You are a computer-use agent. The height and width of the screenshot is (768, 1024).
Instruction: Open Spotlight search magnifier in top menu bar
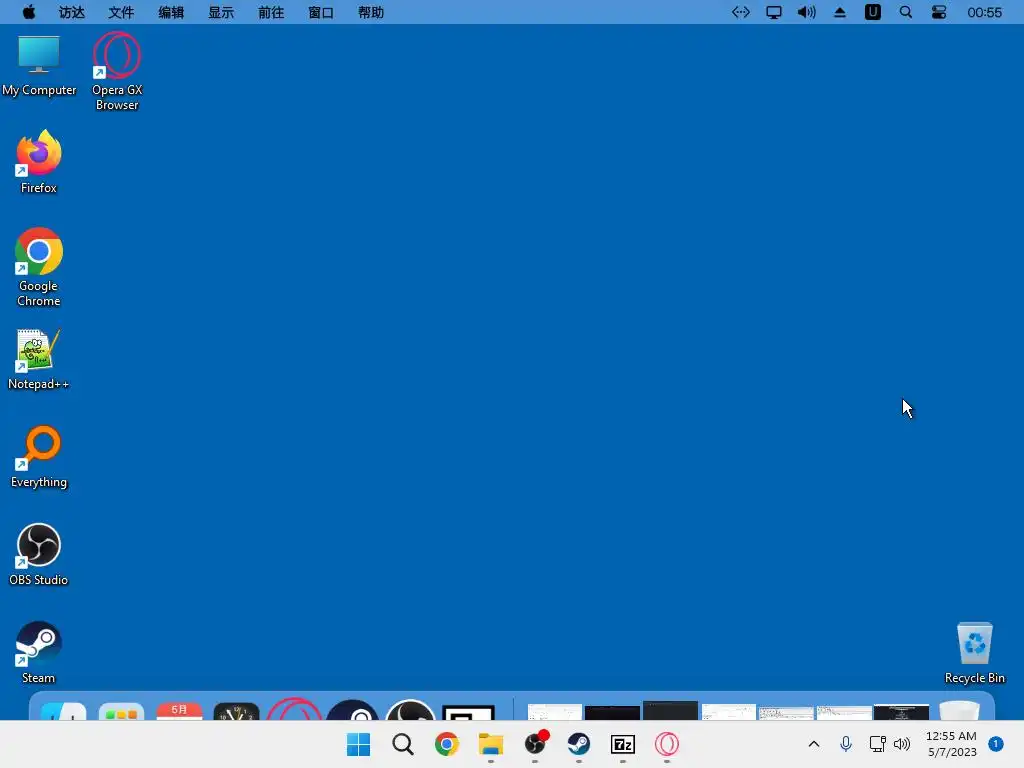point(906,12)
